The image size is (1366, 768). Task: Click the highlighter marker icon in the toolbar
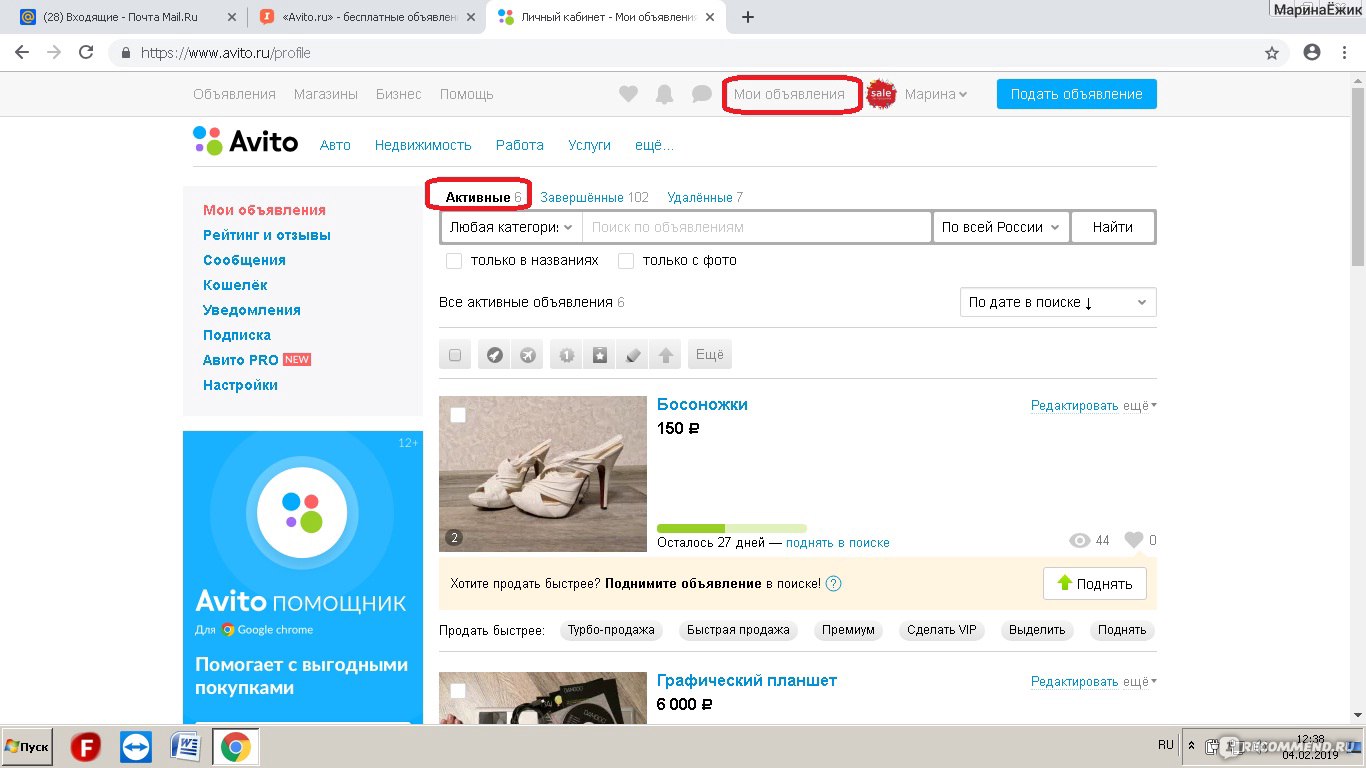633,355
